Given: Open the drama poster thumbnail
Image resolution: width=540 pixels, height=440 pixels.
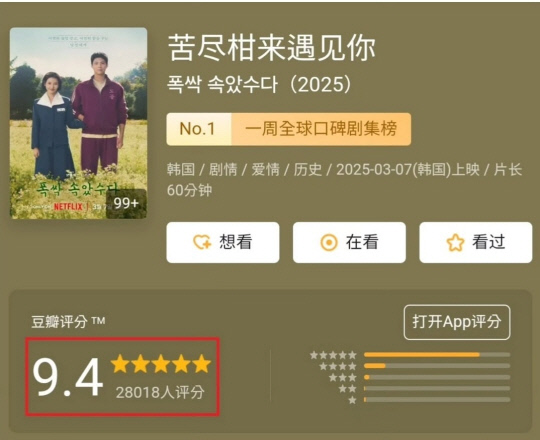Looking at the screenshot, I should pyautogui.click(x=79, y=123).
